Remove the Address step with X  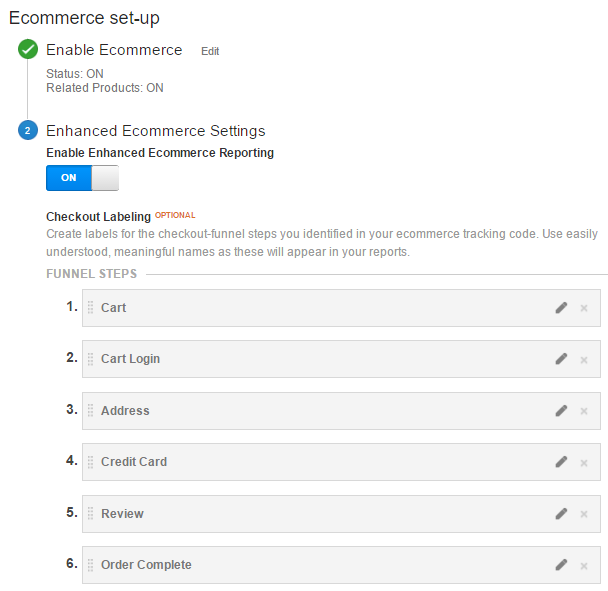[584, 411]
